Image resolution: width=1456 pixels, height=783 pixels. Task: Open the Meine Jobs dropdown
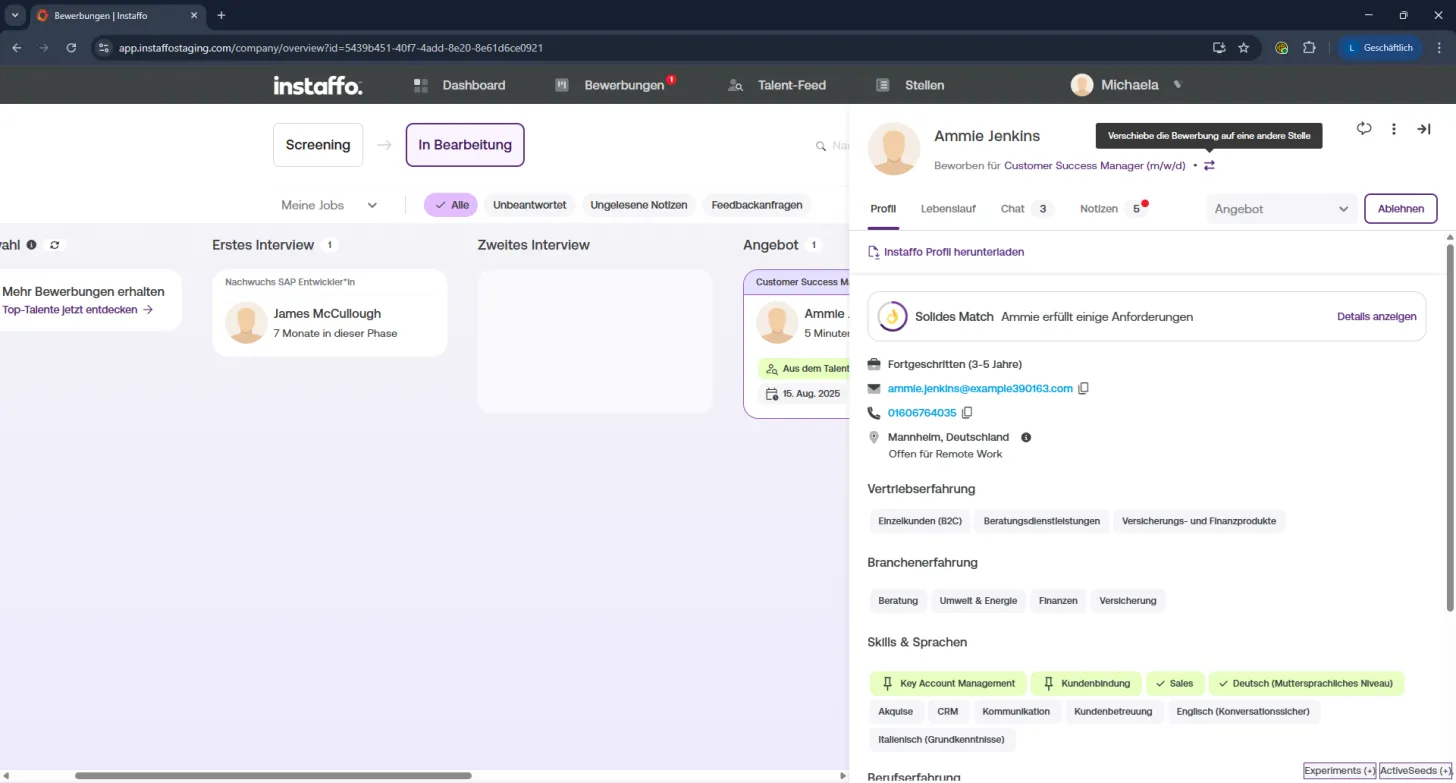[329, 205]
